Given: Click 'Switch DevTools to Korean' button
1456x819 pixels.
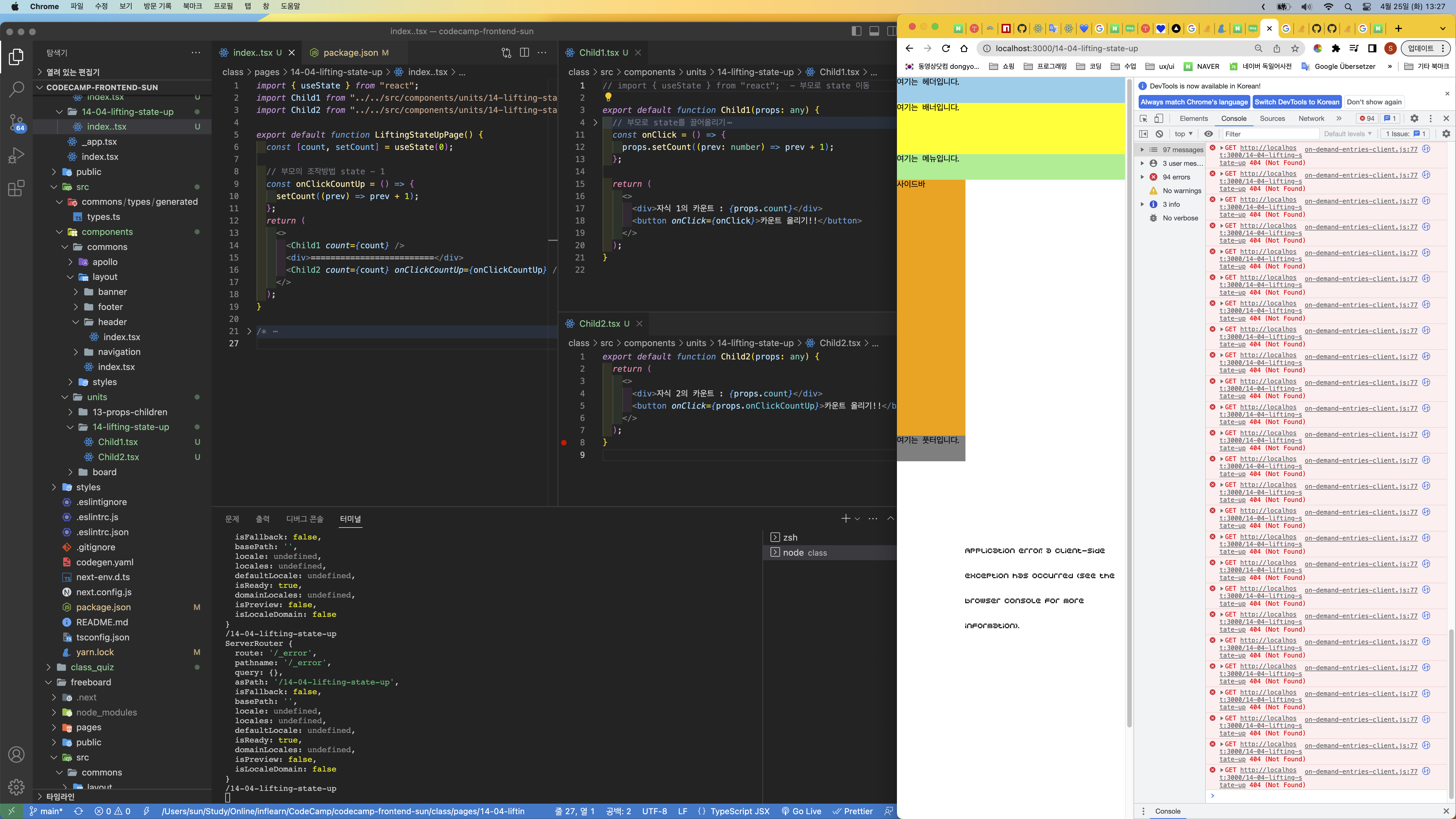Looking at the screenshot, I should click(x=1296, y=102).
